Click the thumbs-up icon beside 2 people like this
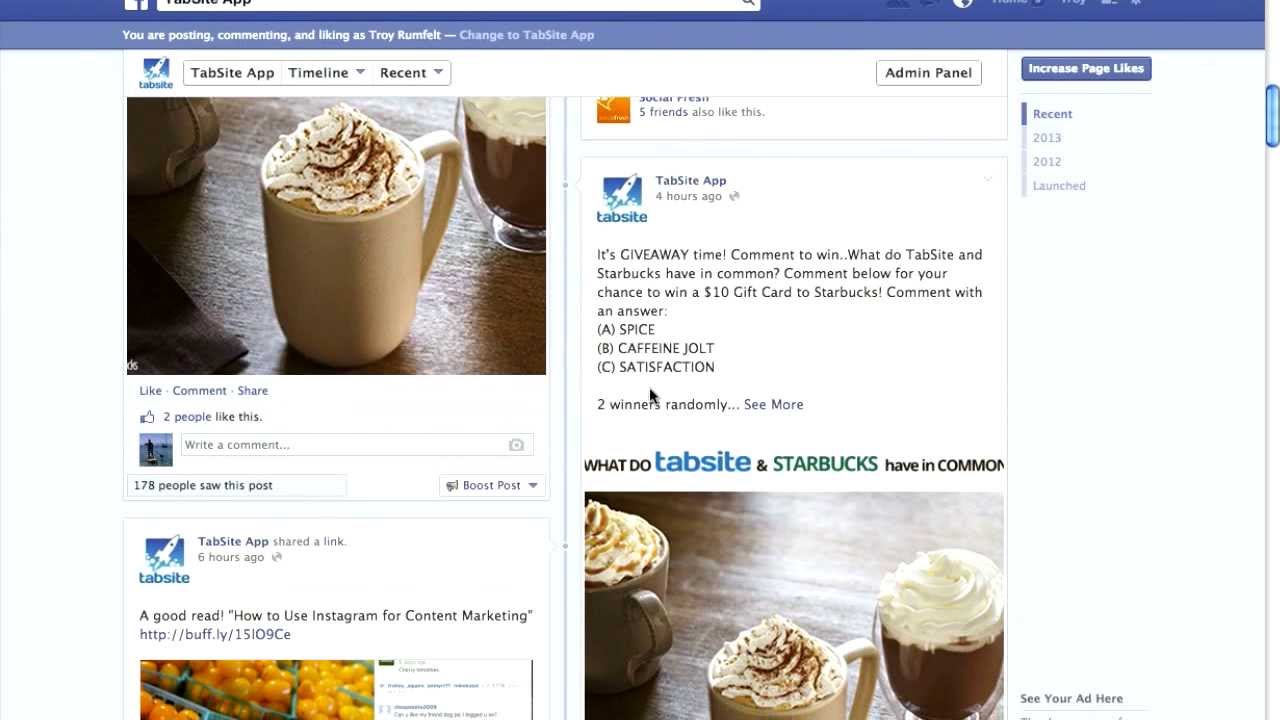 click(147, 417)
